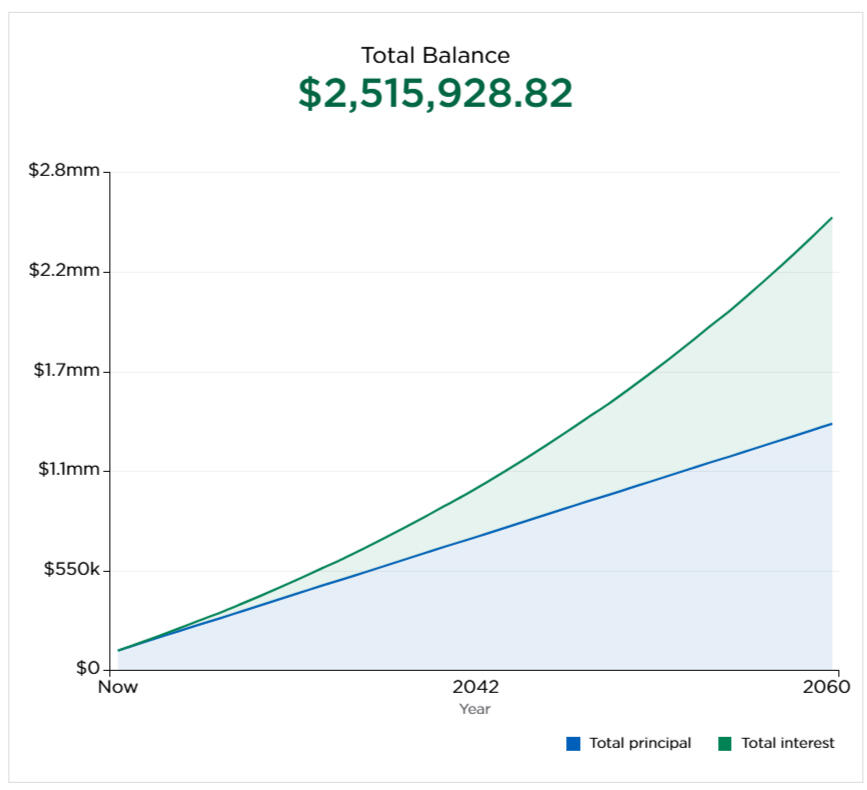Click the blue Total principal legend swatch
The height and width of the screenshot is (790, 867).
tap(573, 743)
